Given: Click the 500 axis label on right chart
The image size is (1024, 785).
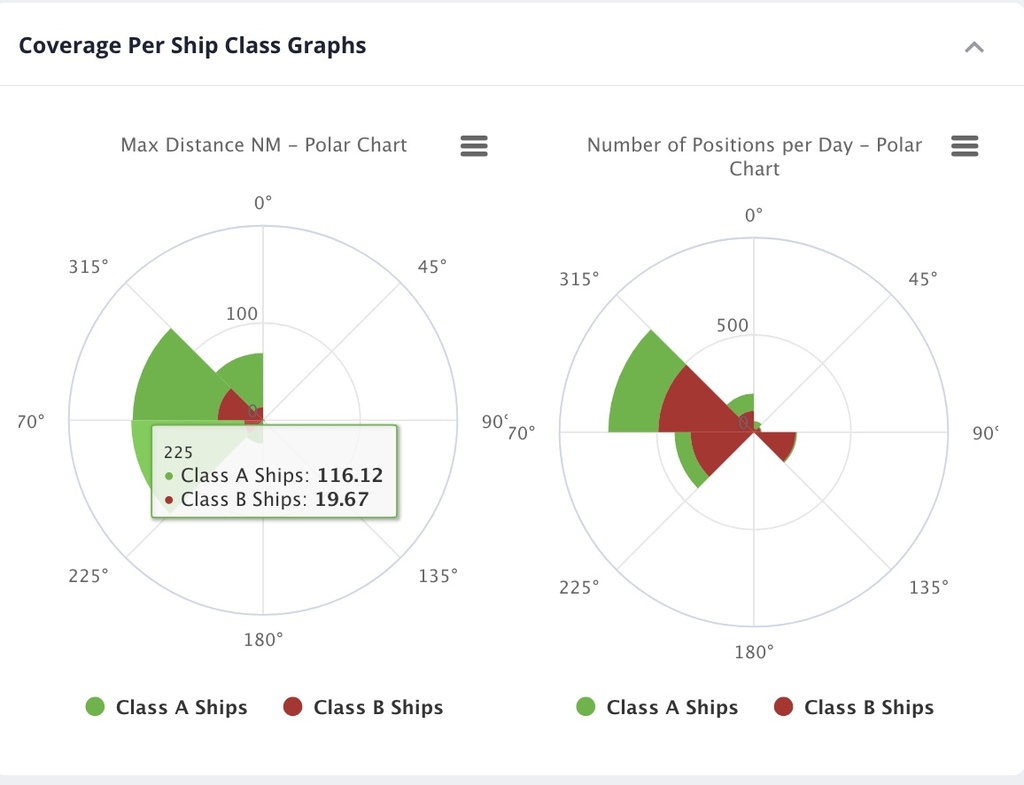Looking at the screenshot, I should [x=732, y=325].
